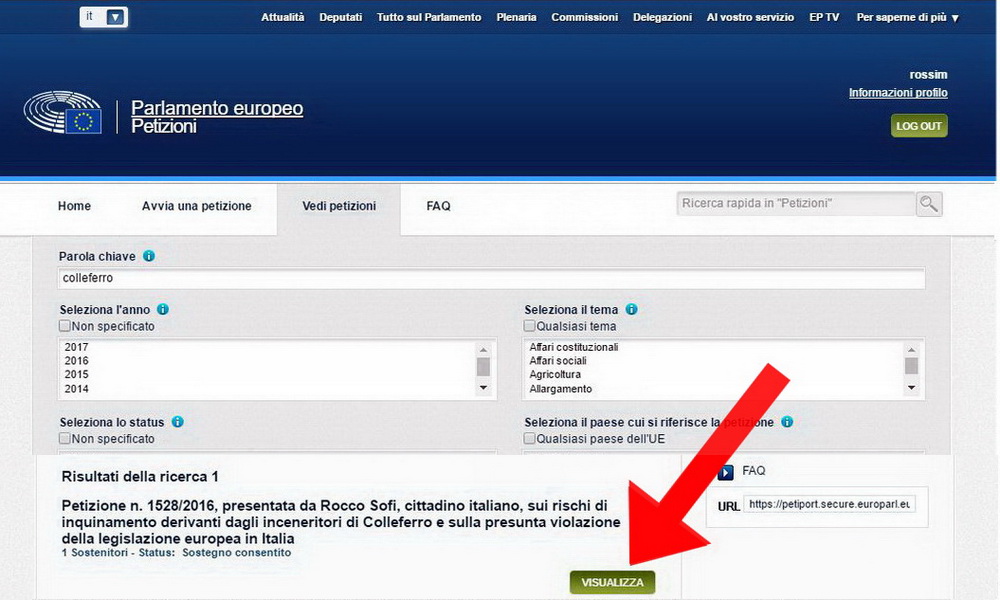Open Al vostro servizio menu item
1000x600 pixels.
pos(750,17)
